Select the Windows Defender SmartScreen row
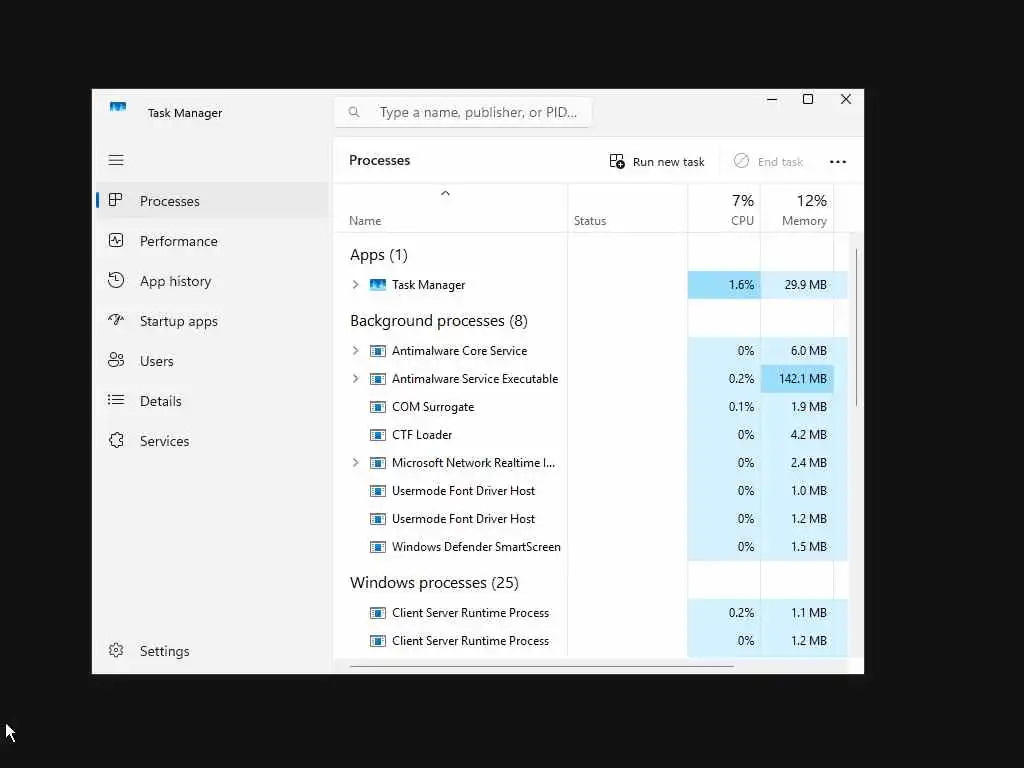 pos(591,547)
